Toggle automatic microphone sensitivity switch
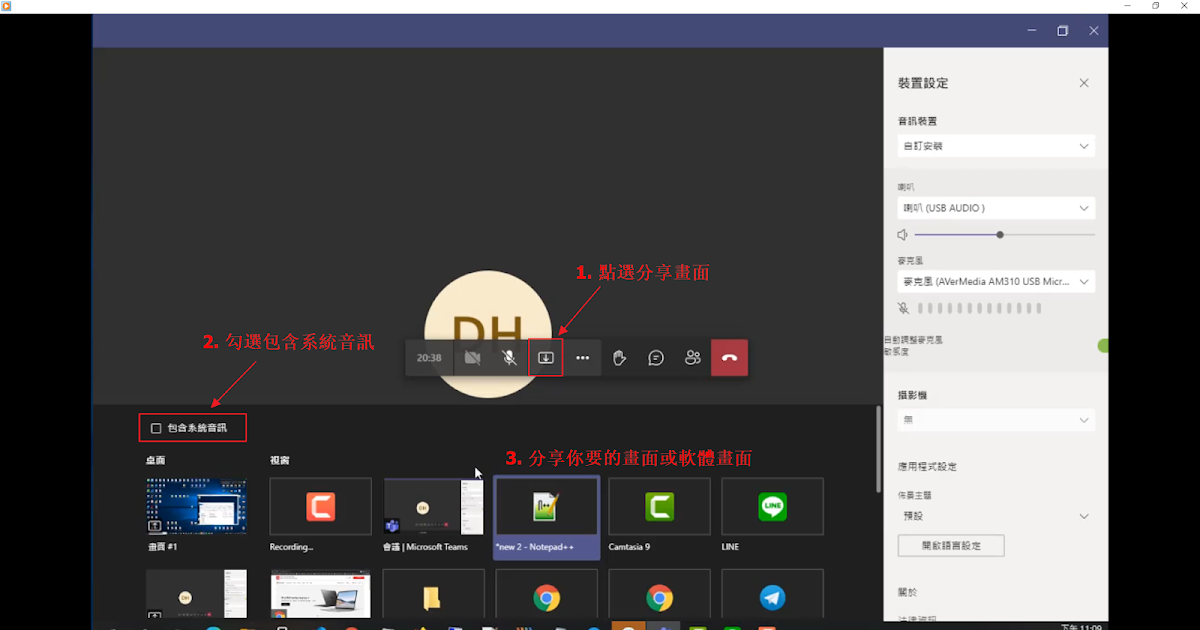Image resolution: width=1200 pixels, height=630 pixels. 1103,346
